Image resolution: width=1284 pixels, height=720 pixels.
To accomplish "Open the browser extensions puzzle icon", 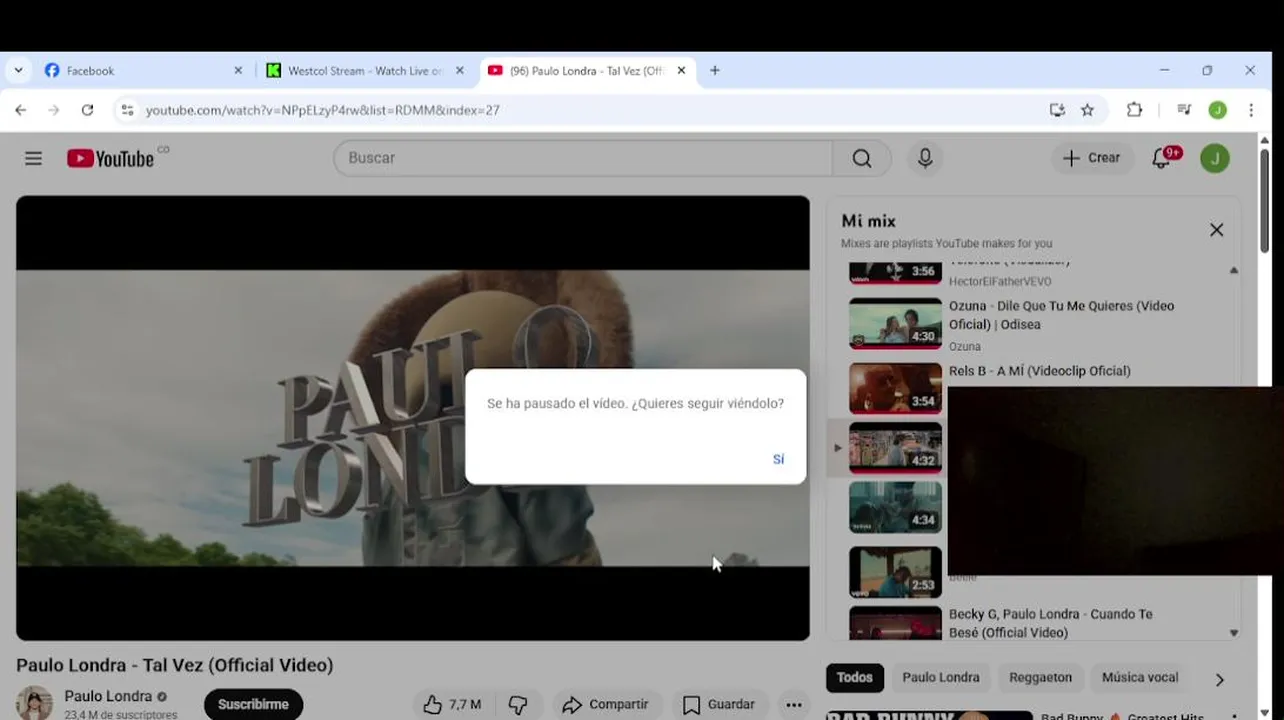I will click(1134, 110).
